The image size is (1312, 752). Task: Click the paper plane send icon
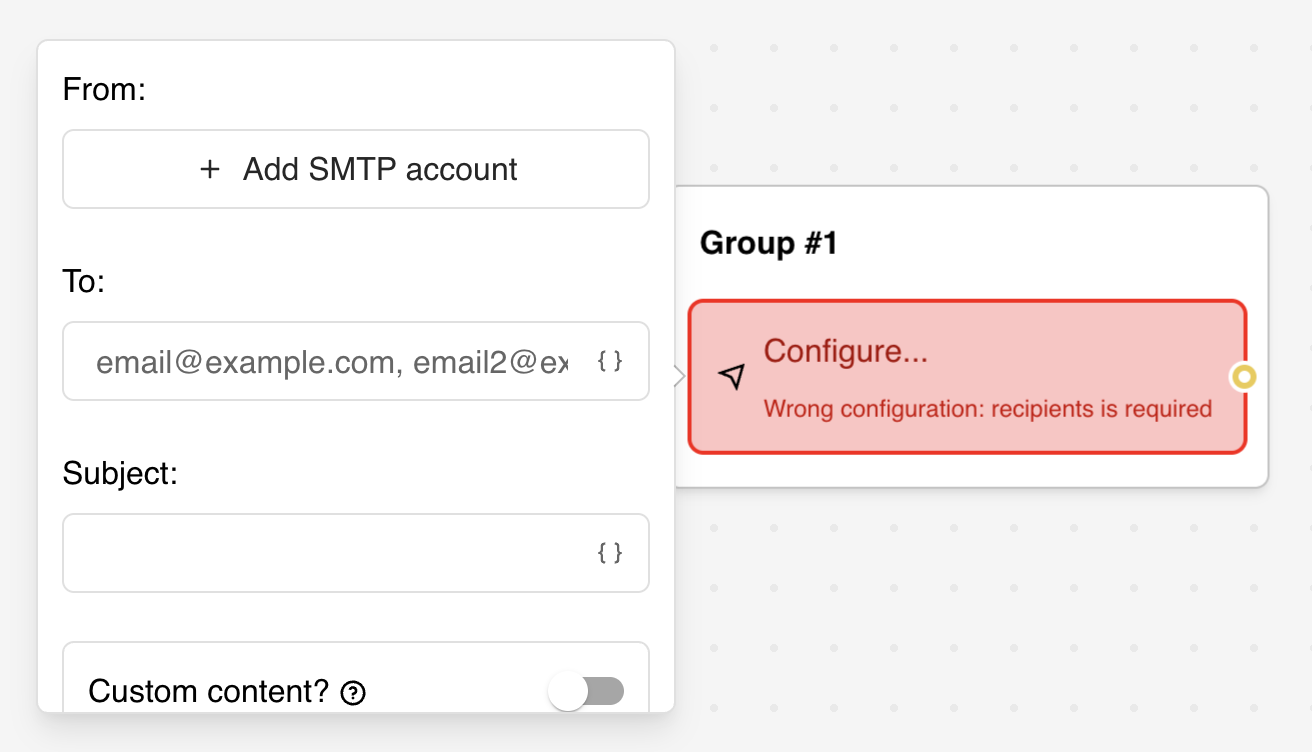732,376
